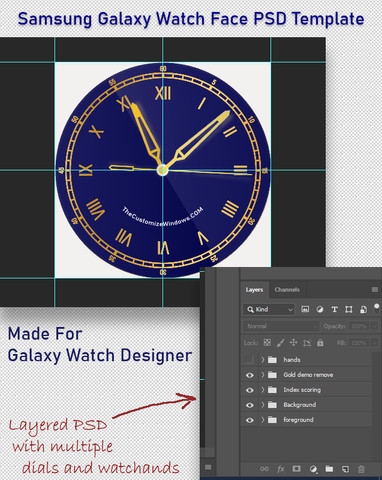Delete layer with the trash icon
382x480 pixels.
point(361,469)
